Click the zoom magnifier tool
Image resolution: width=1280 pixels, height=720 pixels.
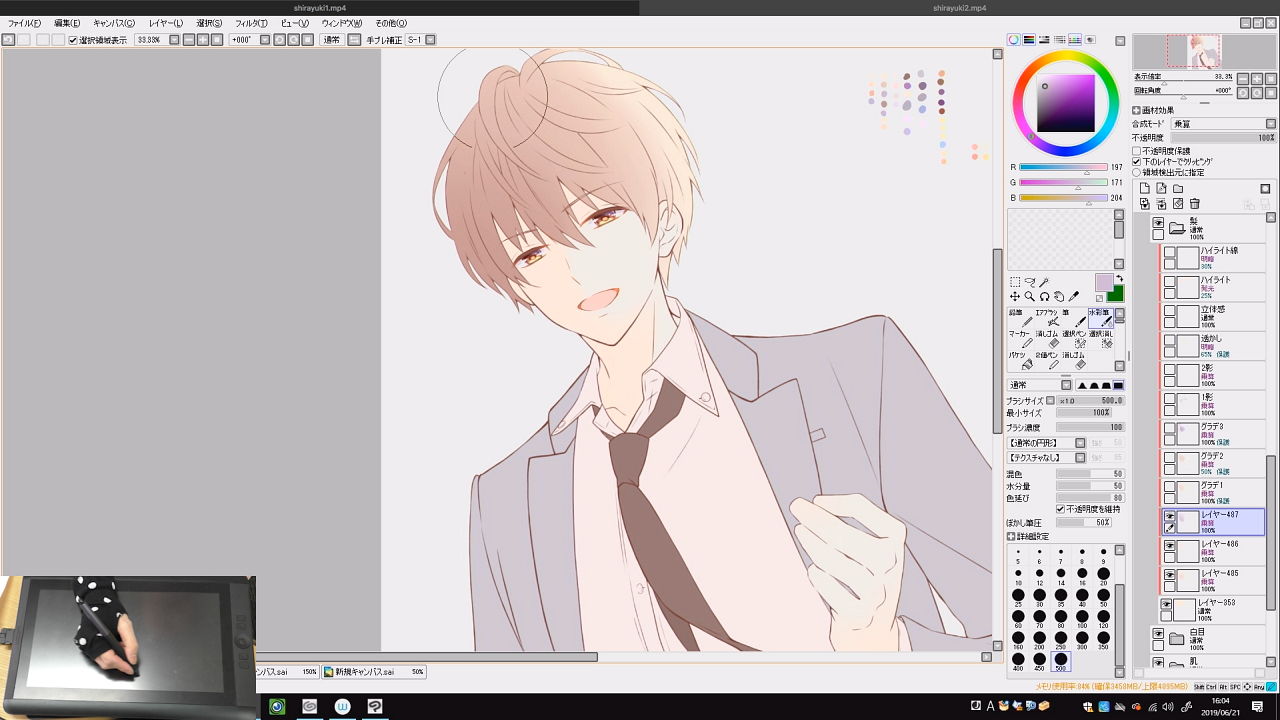coord(1029,297)
